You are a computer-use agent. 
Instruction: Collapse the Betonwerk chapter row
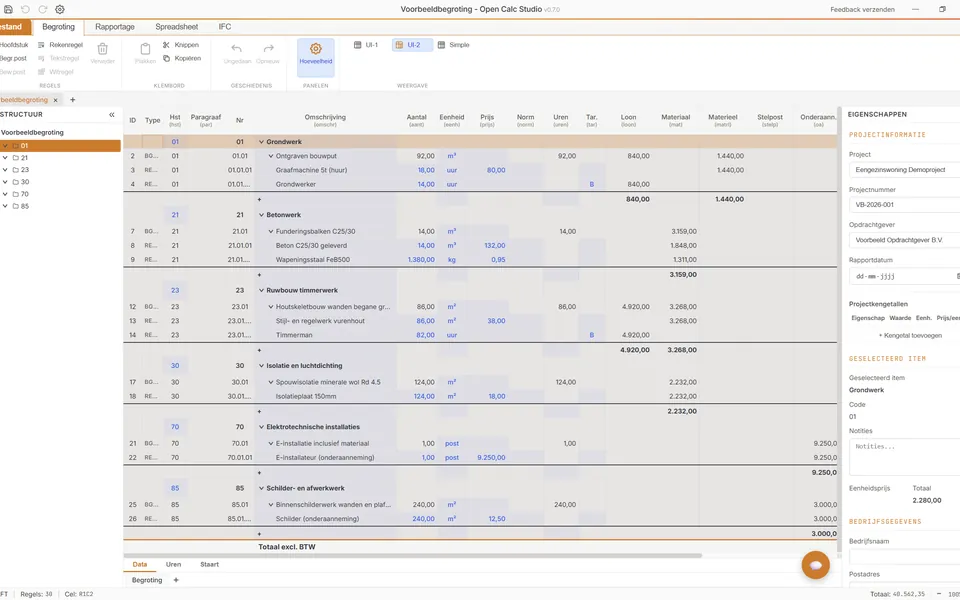click(261, 216)
